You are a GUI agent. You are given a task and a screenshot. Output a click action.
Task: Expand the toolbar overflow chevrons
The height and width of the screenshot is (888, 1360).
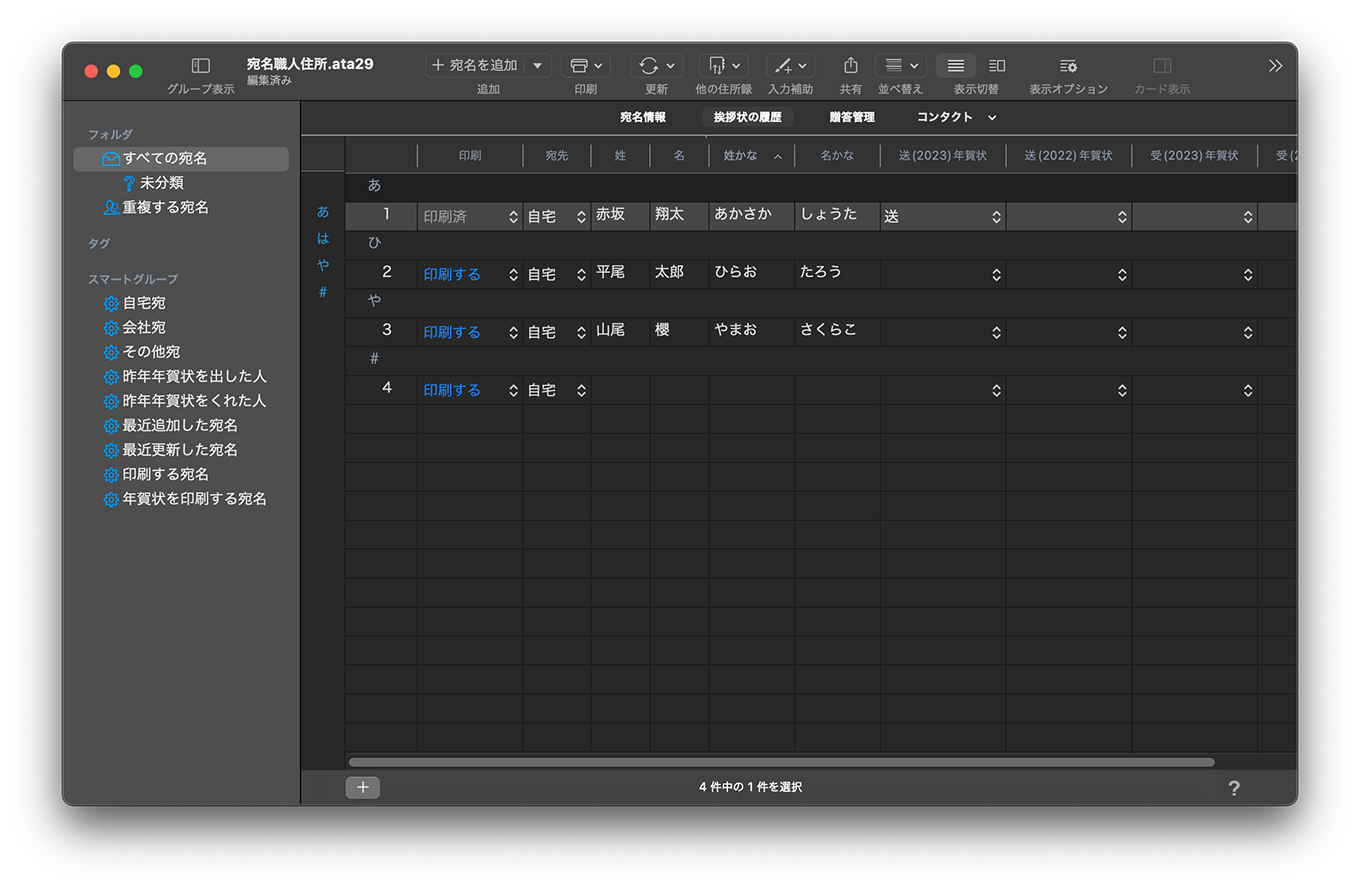pyautogui.click(x=1275, y=66)
